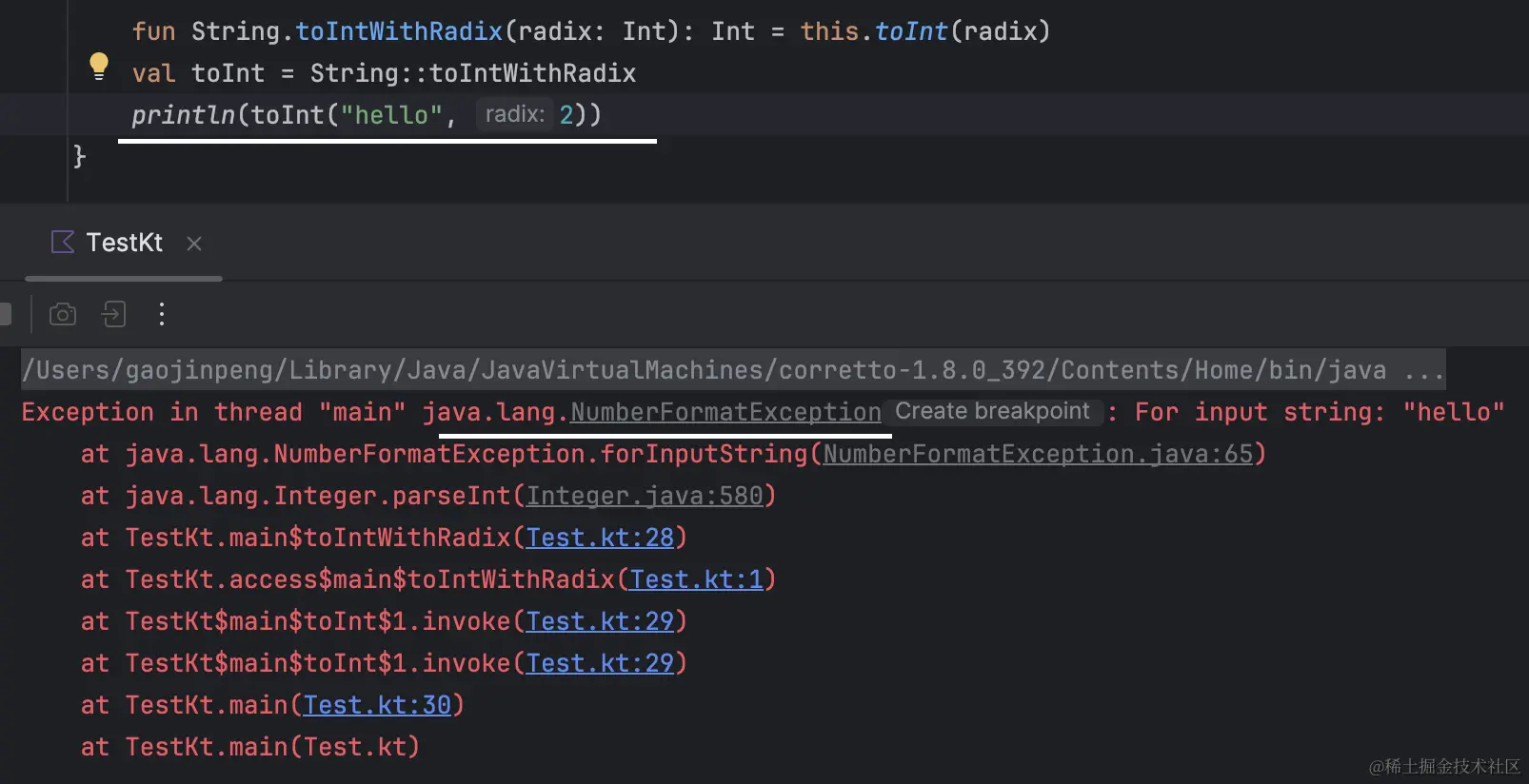Screen dimensions: 1529x784
Task: Expand the folded java command line ellipsis
Action: coord(1424,370)
